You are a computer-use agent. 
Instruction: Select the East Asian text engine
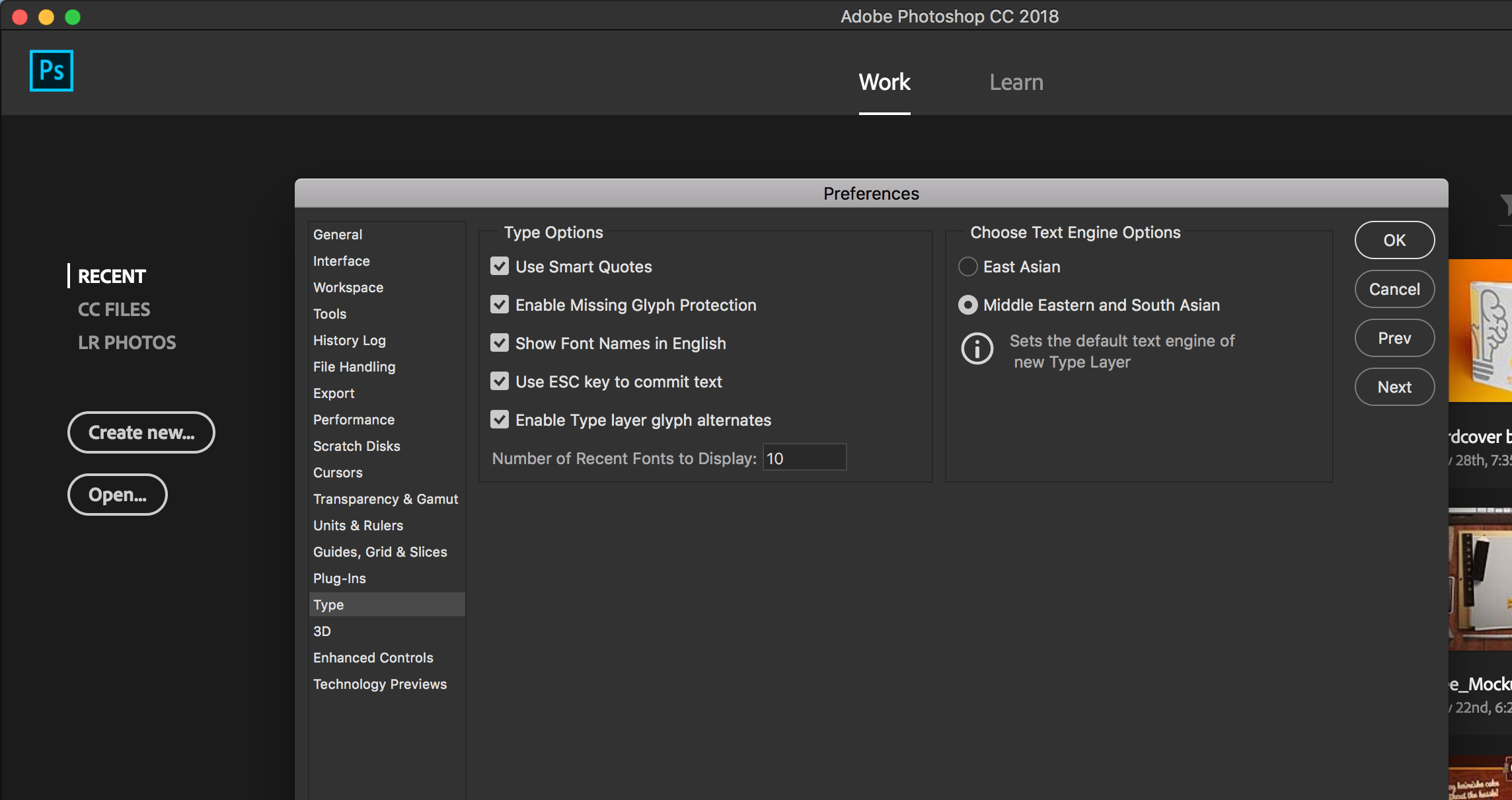[967, 266]
